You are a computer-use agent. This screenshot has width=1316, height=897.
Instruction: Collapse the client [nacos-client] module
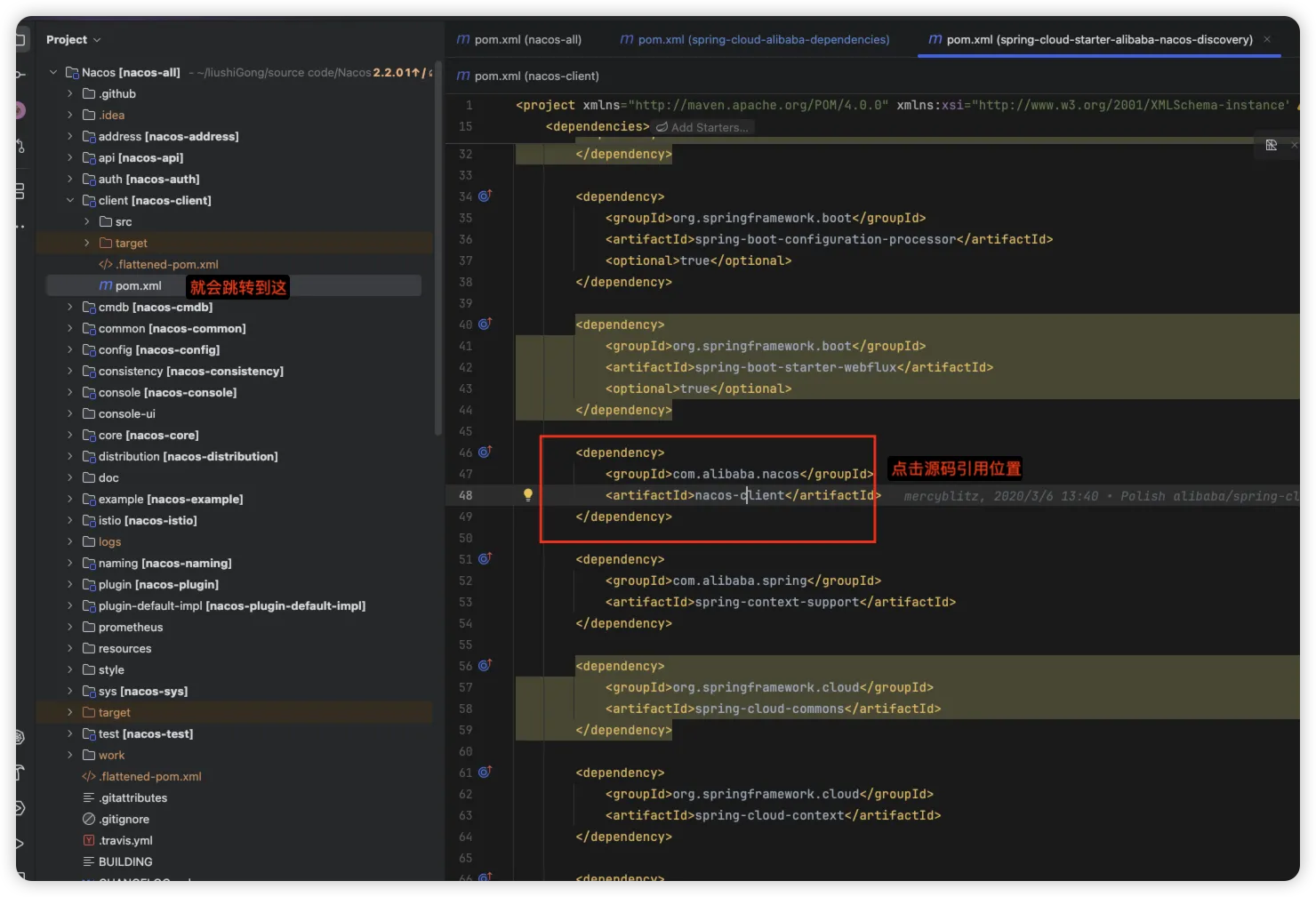click(70, 200)
